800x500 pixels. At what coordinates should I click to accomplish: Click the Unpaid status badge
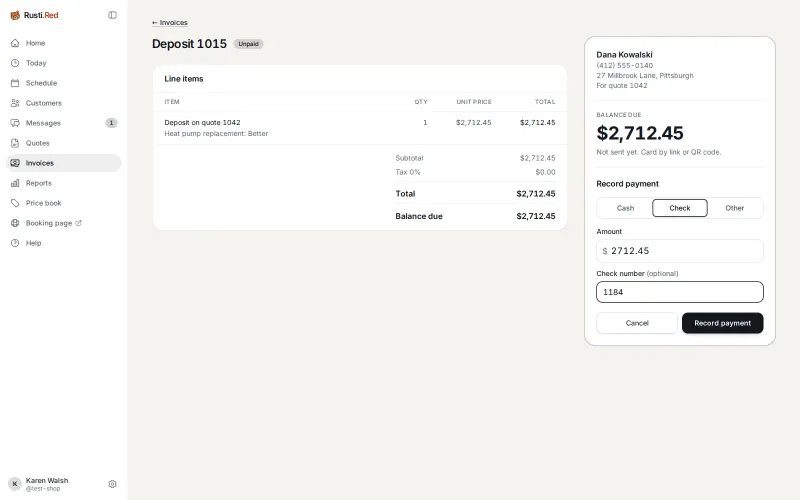[x=248, y=44]
